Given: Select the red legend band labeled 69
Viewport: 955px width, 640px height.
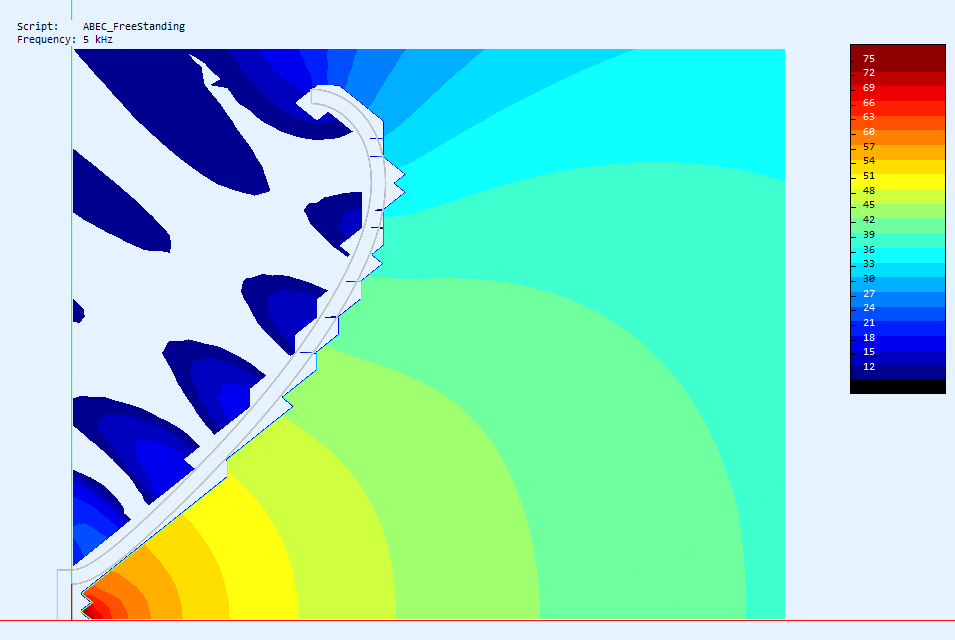Looking at the screenshot, I should click(x=898, y=94).
